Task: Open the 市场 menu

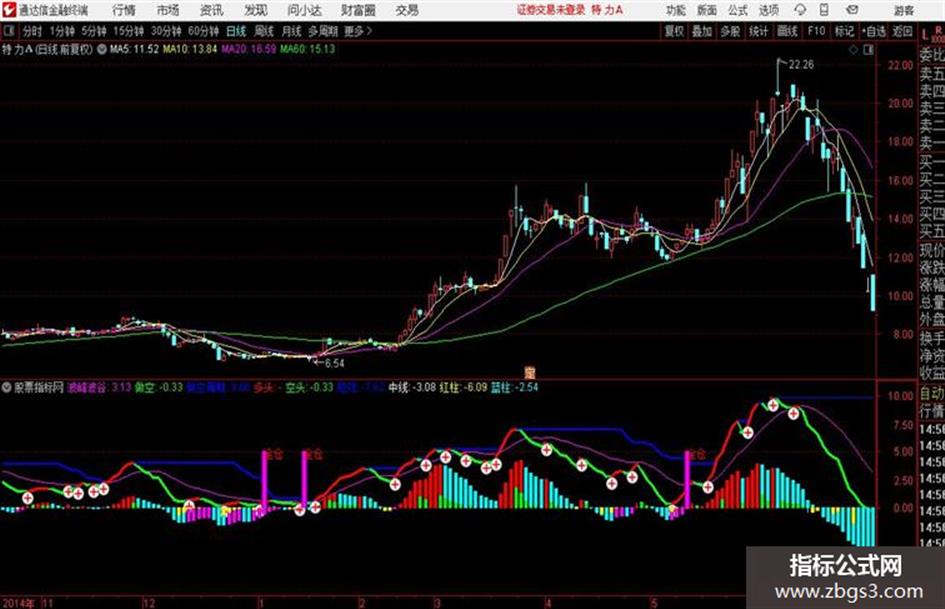Action: 168,10
